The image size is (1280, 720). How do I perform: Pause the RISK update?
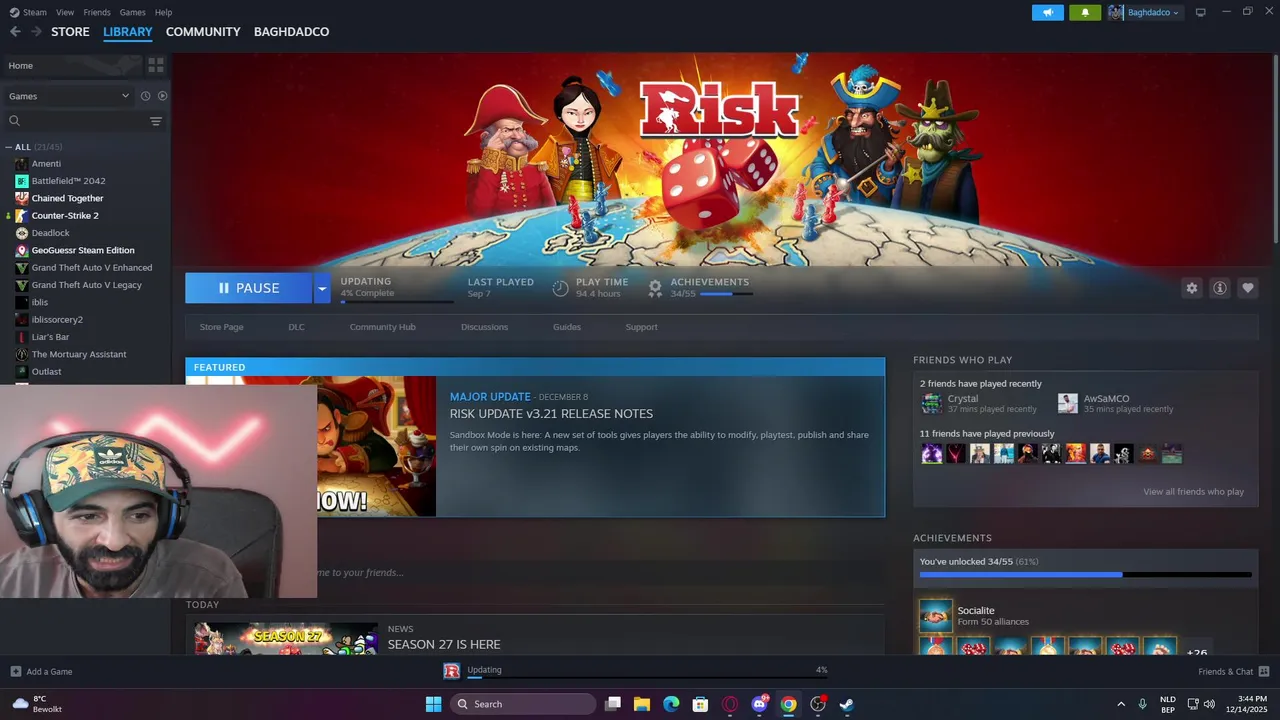click(249, 288)
